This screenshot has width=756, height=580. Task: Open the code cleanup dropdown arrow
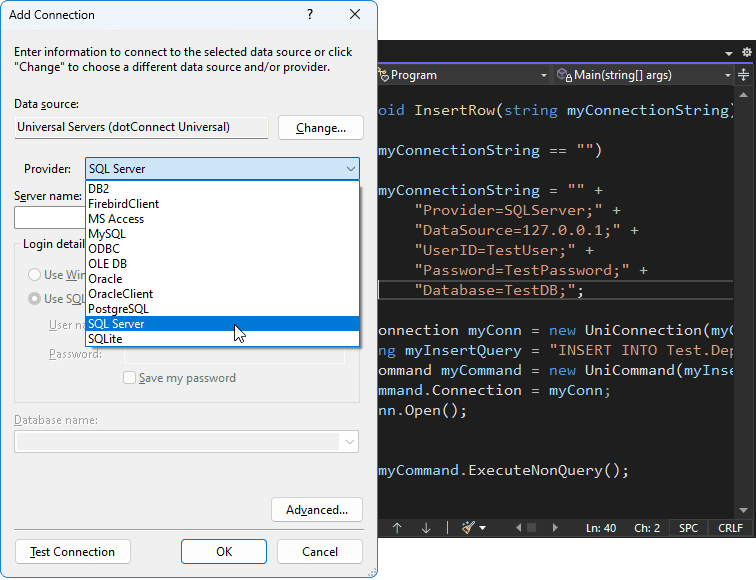point(483,528)
